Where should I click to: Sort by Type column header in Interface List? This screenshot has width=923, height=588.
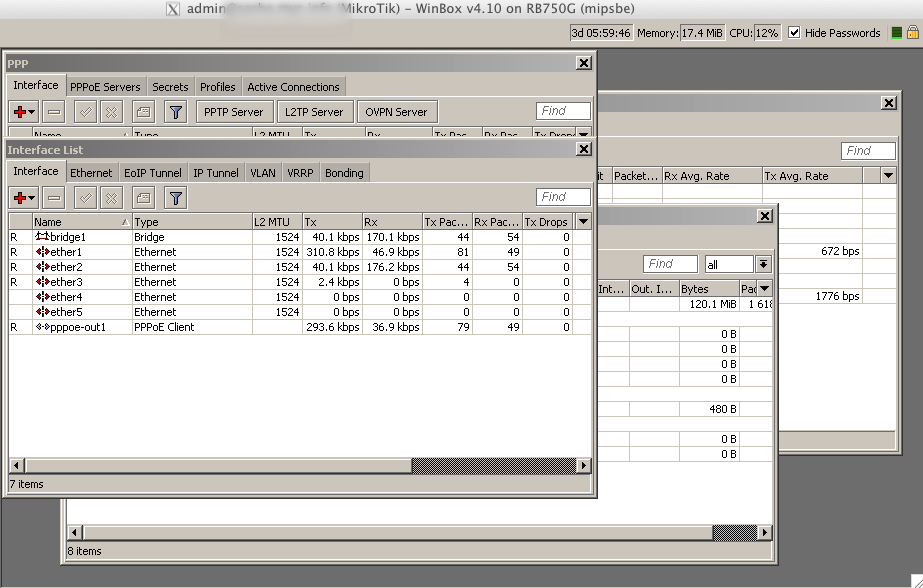[x=192, y=222]
